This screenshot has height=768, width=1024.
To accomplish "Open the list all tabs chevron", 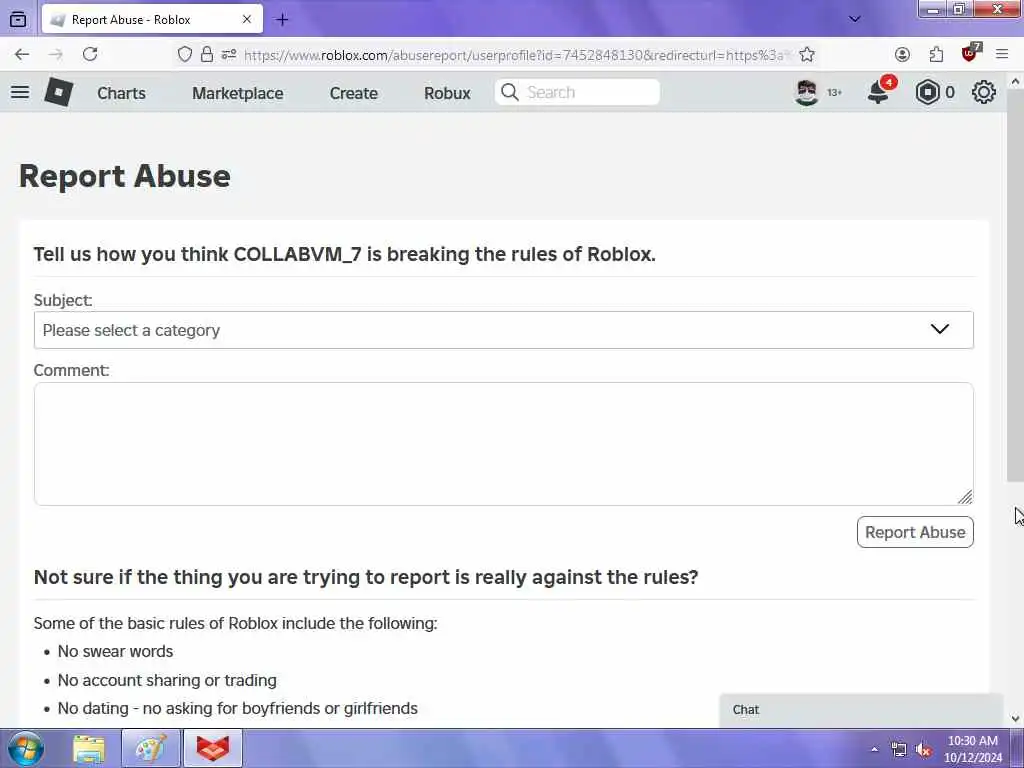I will tap(854, 19).
